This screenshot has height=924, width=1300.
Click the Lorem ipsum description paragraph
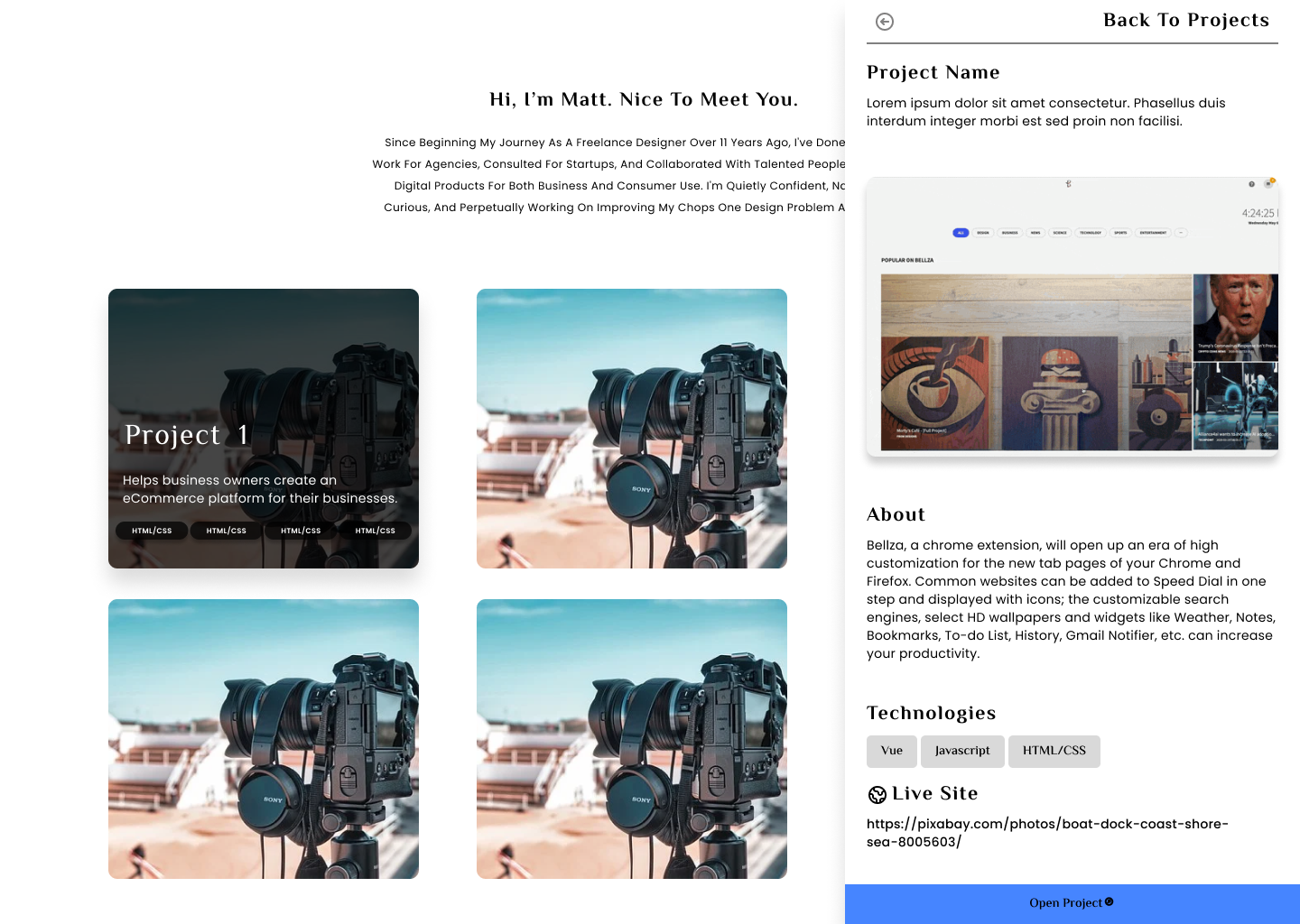1046,112
